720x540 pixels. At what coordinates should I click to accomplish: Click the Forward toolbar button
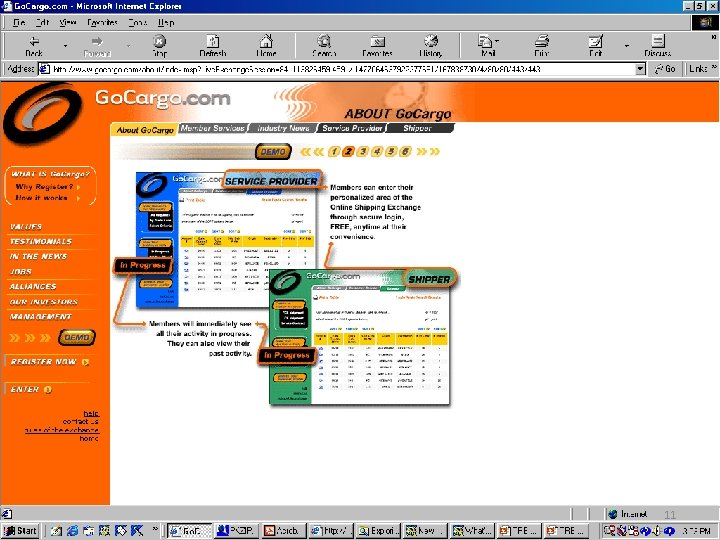point(97,46)
